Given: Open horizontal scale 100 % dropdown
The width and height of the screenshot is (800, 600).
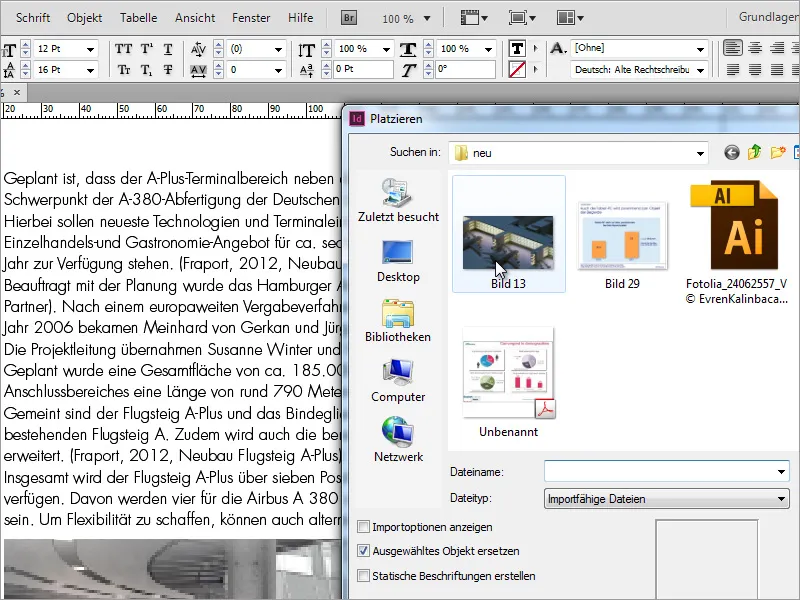Looking at the screenshot, I should coord(488,49).
